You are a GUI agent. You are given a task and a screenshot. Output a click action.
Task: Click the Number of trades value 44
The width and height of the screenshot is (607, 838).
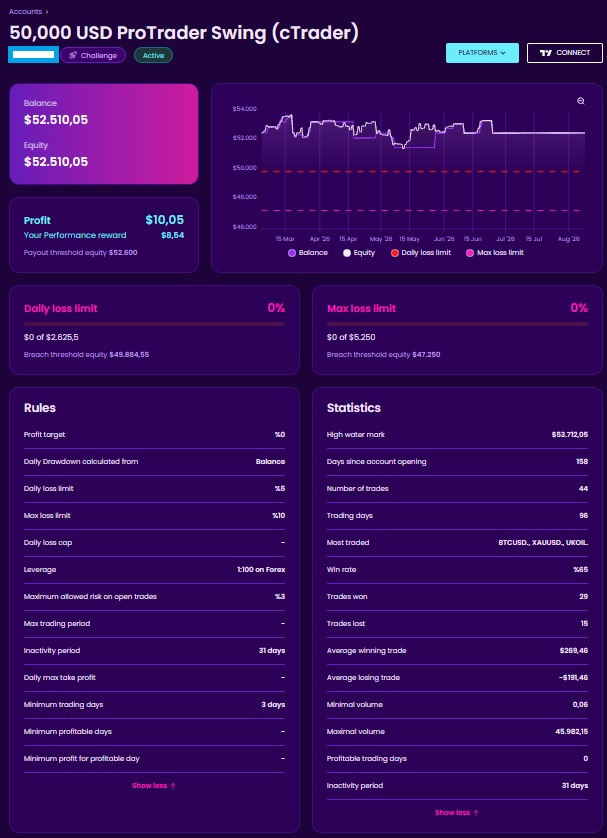[583, 488]
